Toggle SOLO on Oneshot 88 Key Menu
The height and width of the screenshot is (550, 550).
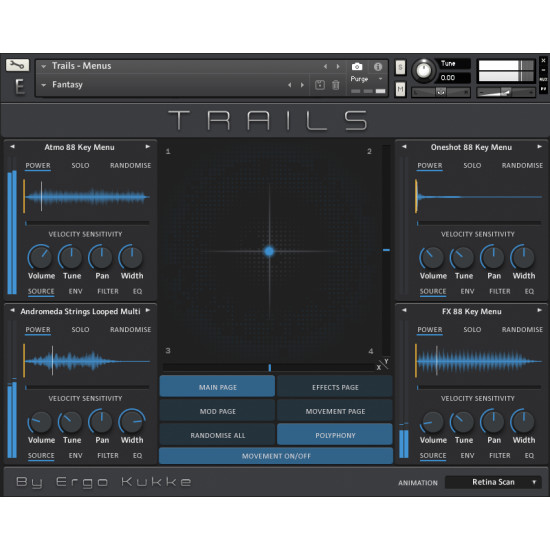point(472,166)
